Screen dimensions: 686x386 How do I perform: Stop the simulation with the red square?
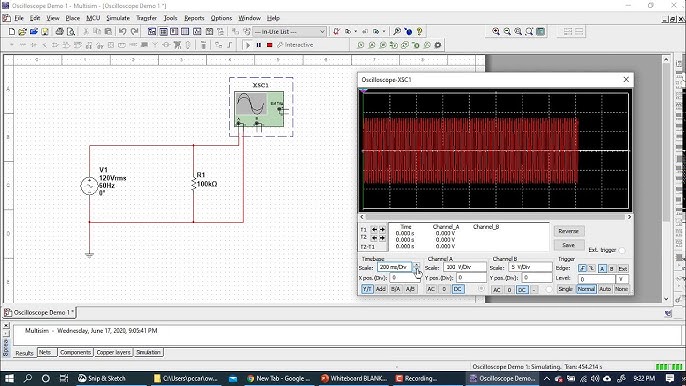point(270,45)
